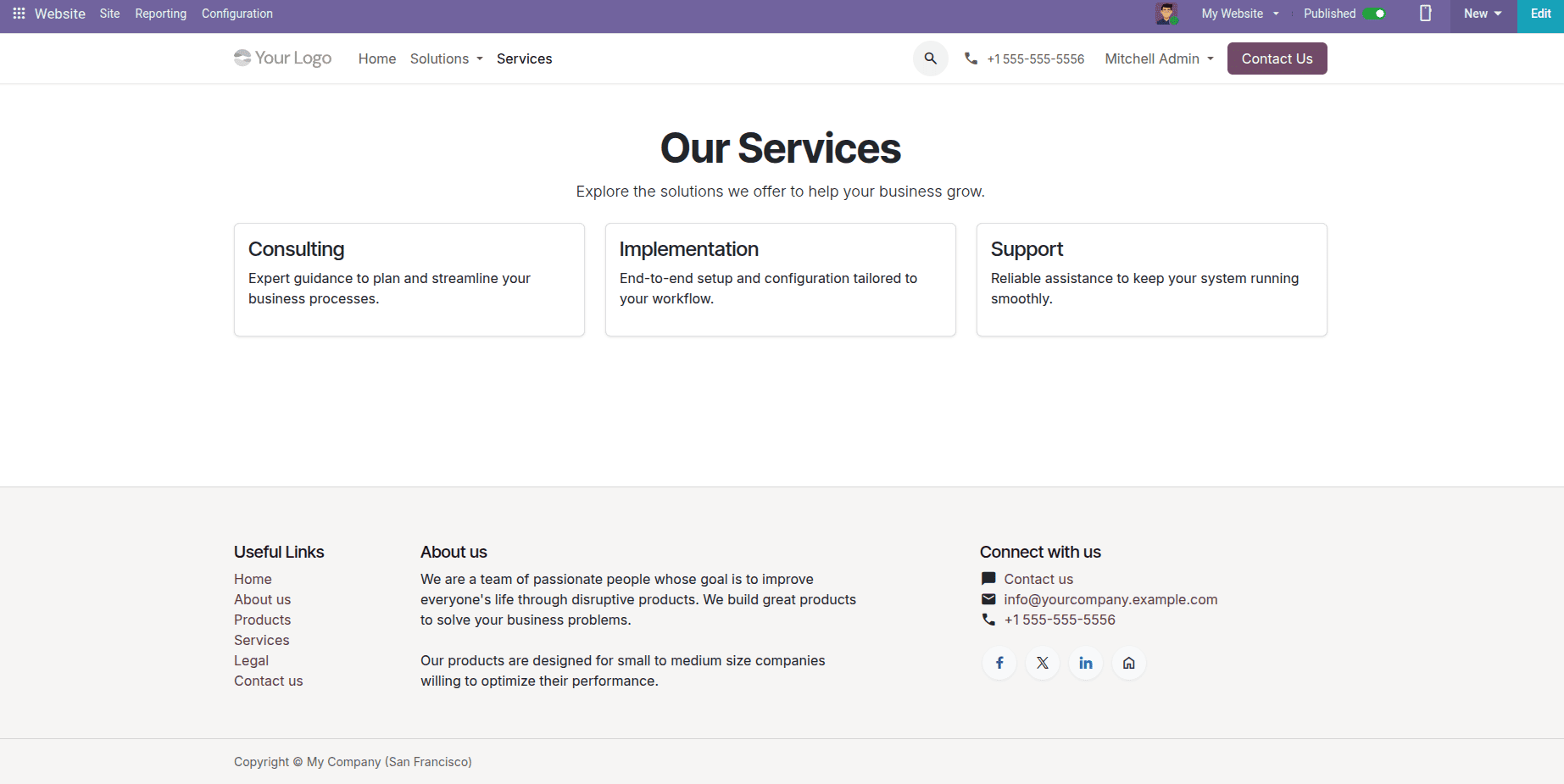Click the Our Services heading

click(x=781, y=148)
